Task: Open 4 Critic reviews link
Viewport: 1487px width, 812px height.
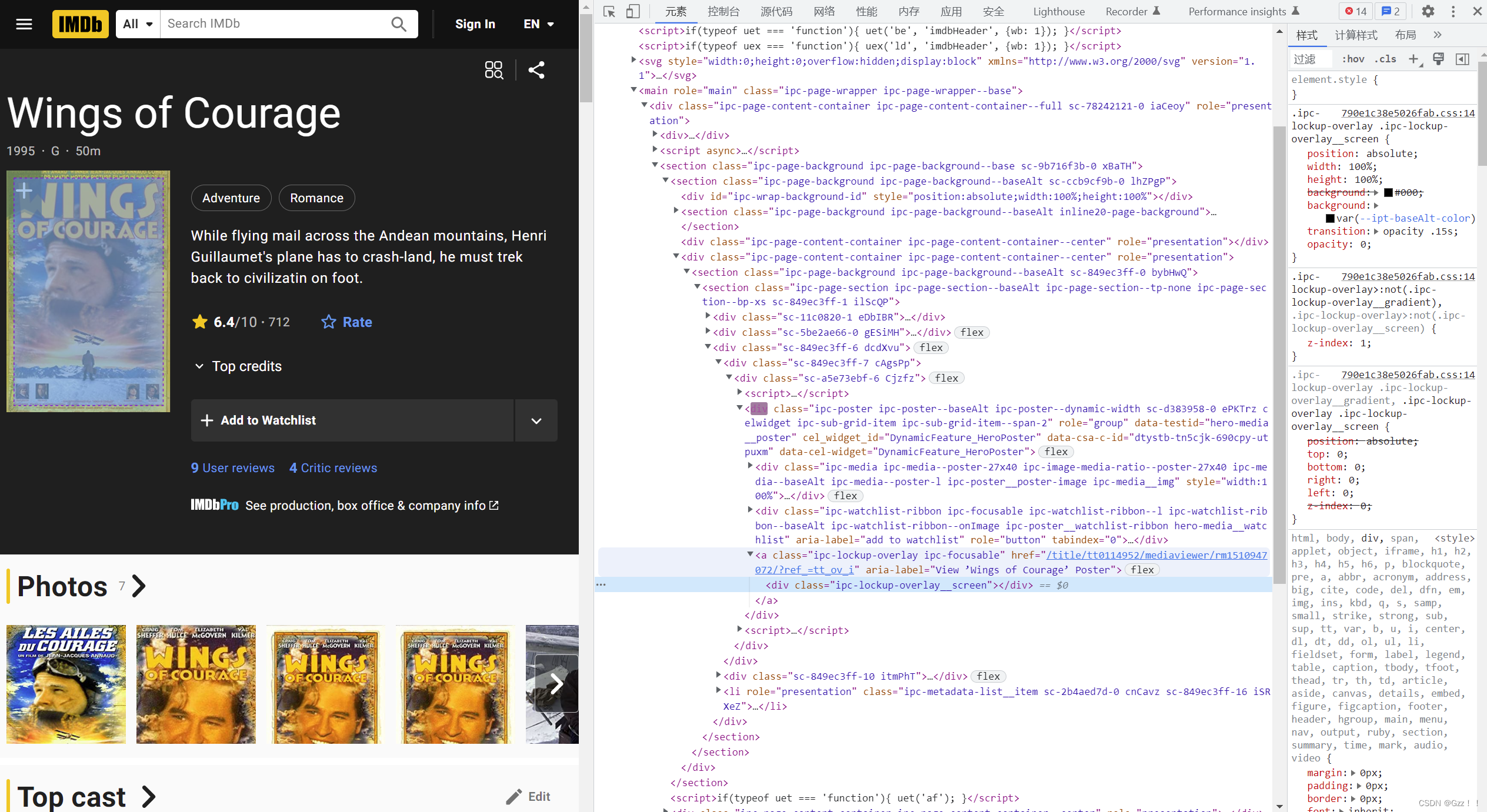Action: 333,468
